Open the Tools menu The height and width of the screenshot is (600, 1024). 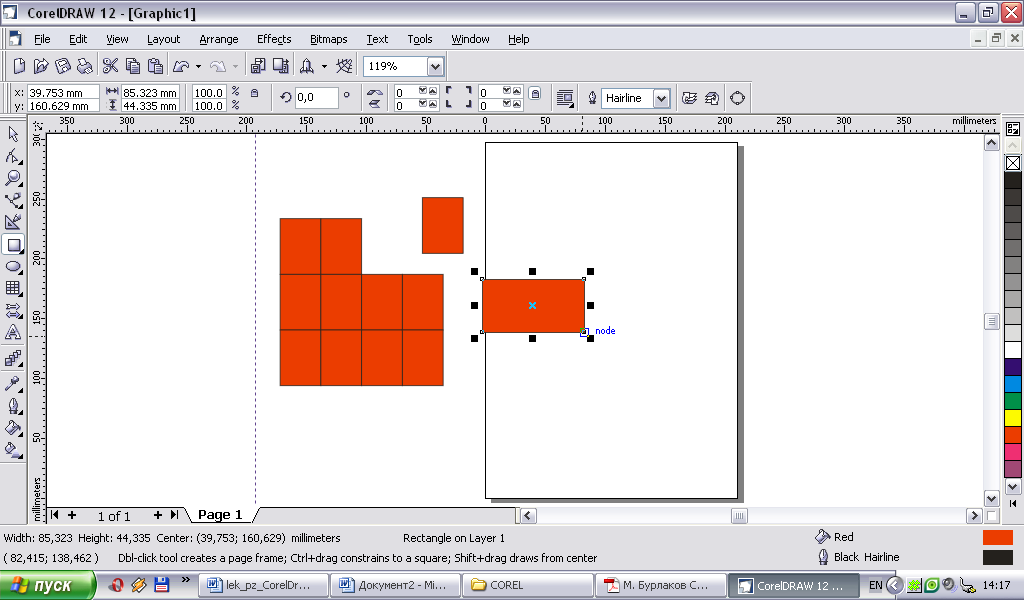(x=420, y=39)
